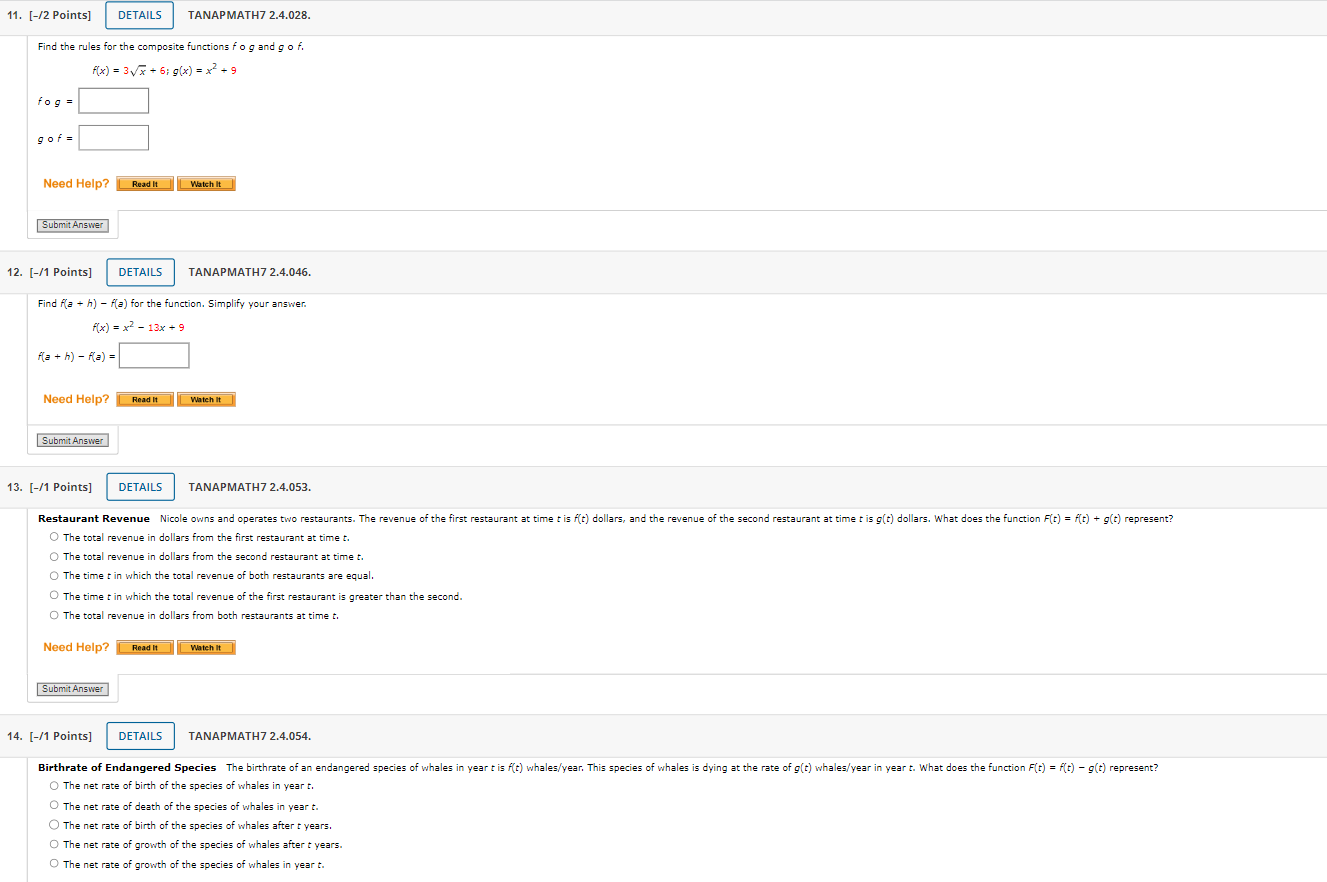
Task: Click question code TANAPMATH7 2.4.054
Action: pyautogui.click(x=250, y=736)
